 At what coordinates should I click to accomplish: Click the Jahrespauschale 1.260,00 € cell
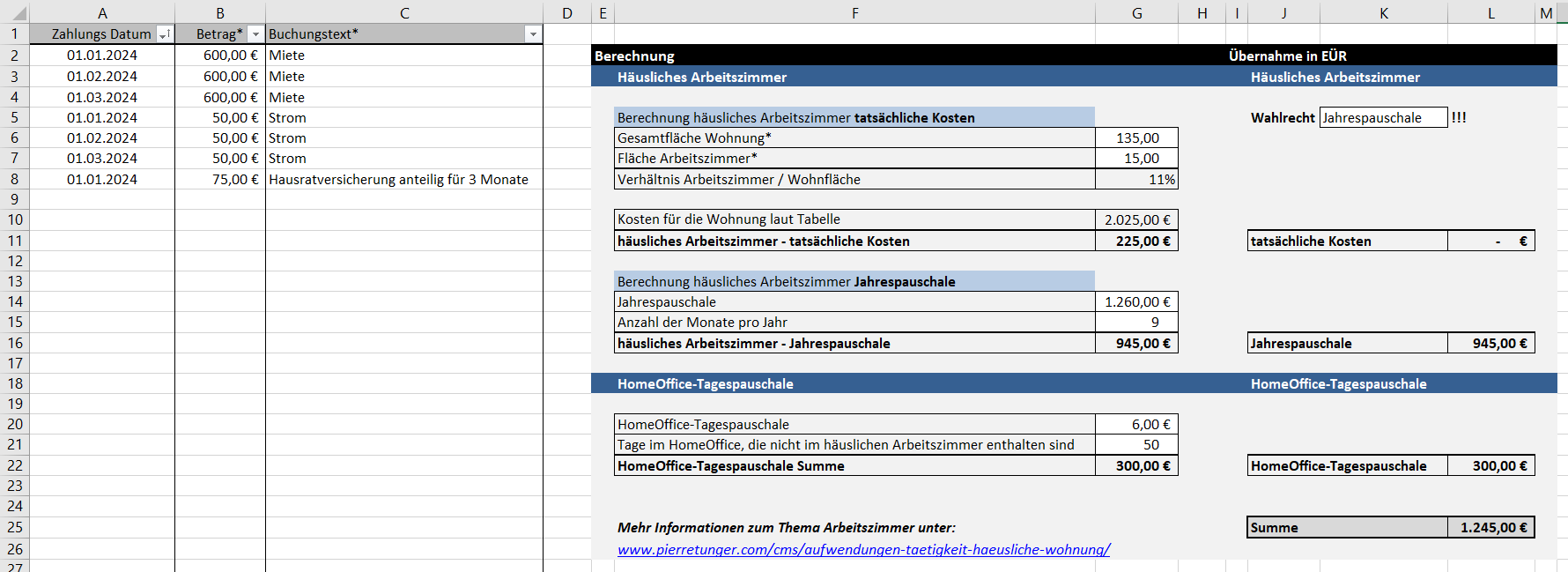[x=1136, y=302]
